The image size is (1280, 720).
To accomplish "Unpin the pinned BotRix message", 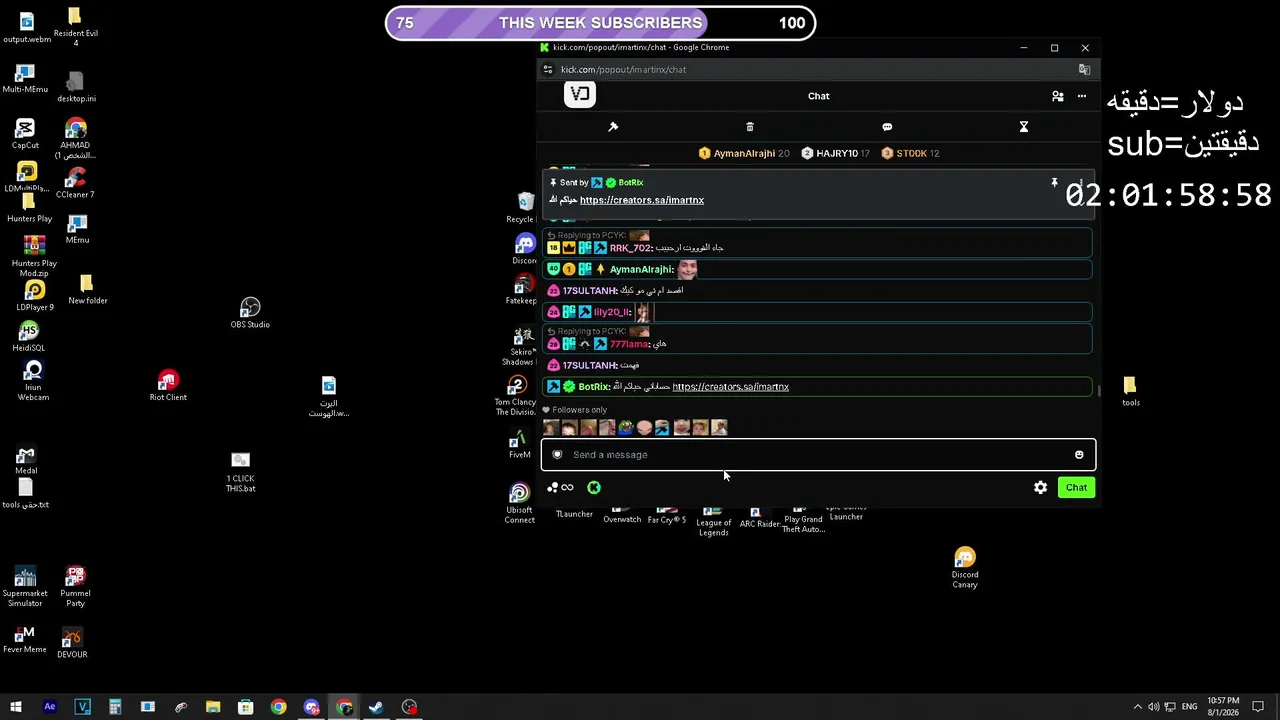I will pyautogui.click(x=1054, y=183).
